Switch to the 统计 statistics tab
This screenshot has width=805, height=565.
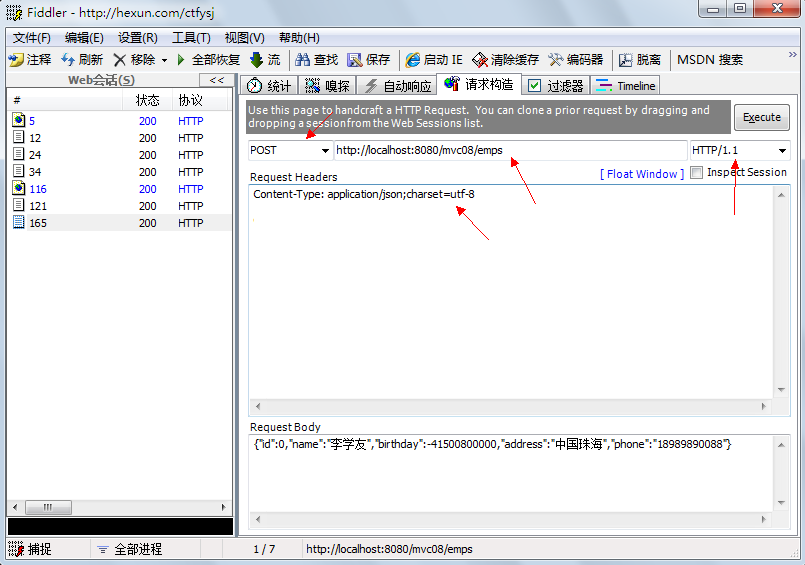tap(269, 86)
